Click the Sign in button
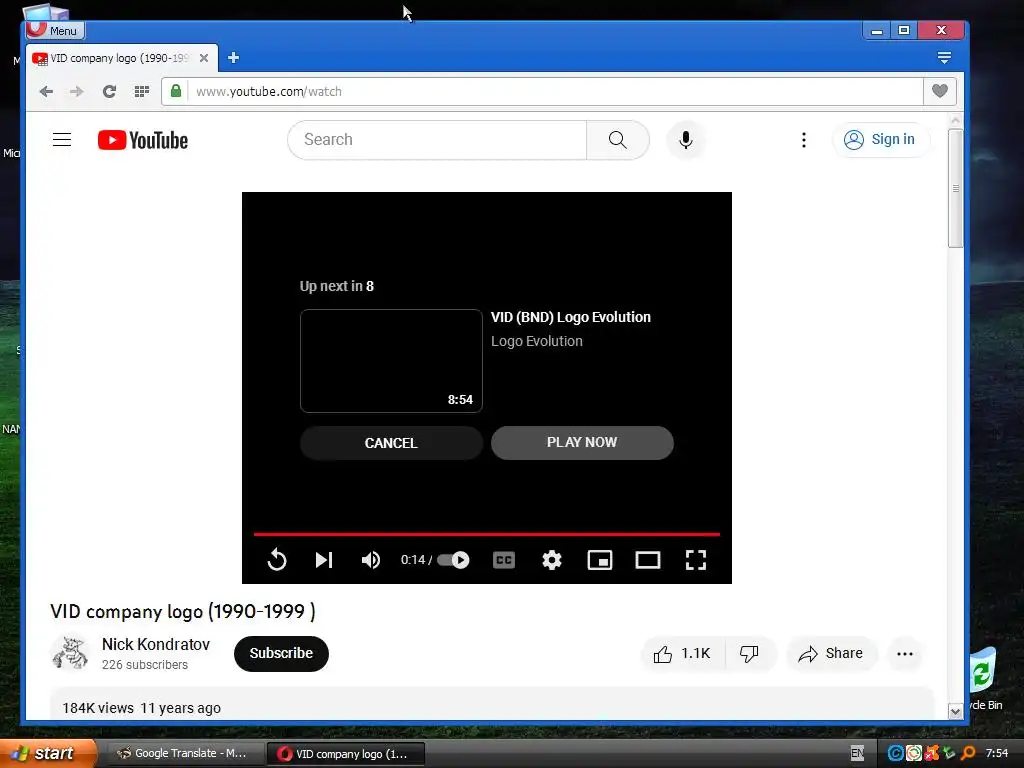This screenshot has height=768, width=1024. tap(880, 140)
